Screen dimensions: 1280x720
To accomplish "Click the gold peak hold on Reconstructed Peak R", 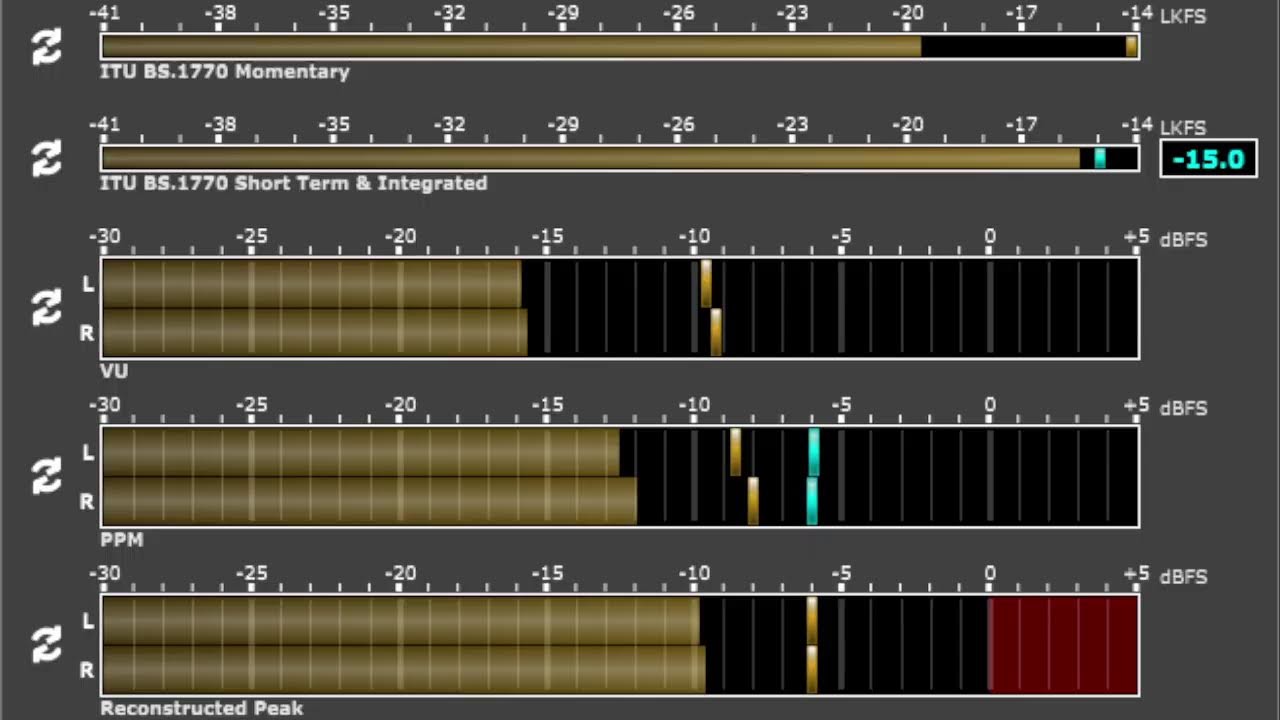I will pyautogui.click(x=812, y=670).
